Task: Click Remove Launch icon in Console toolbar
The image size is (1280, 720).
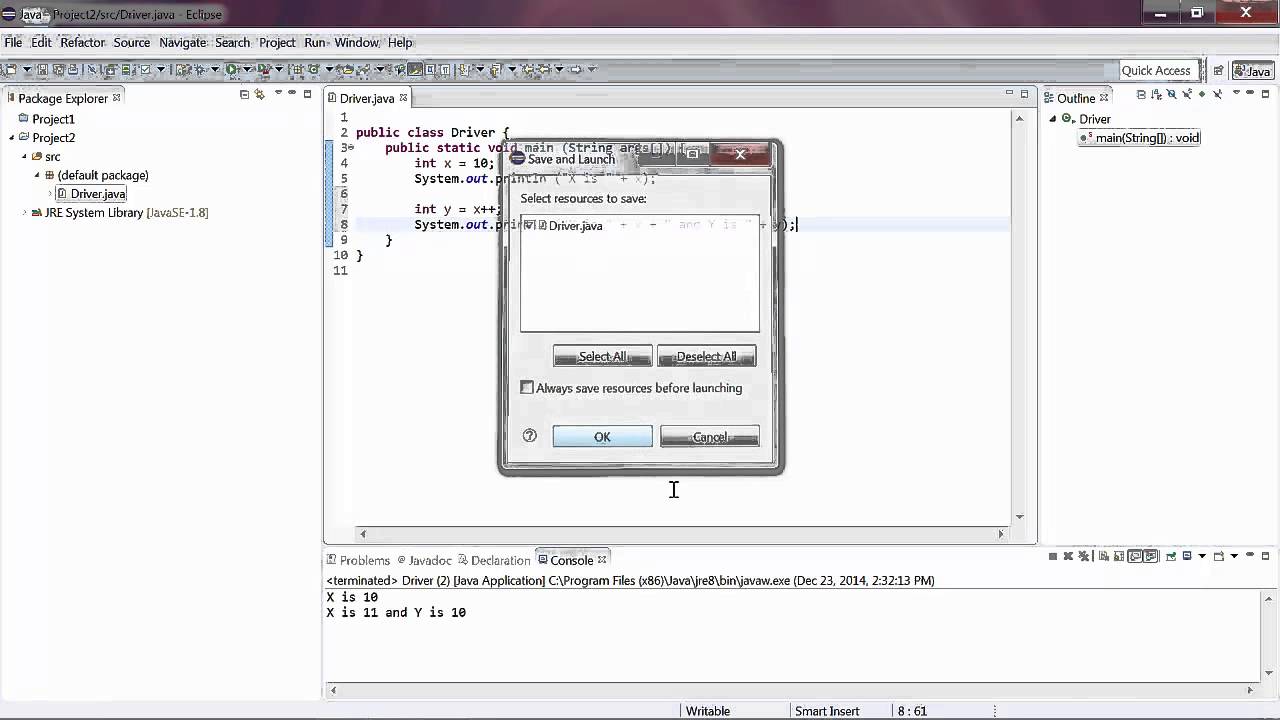Action: [x=1068, y=556]
